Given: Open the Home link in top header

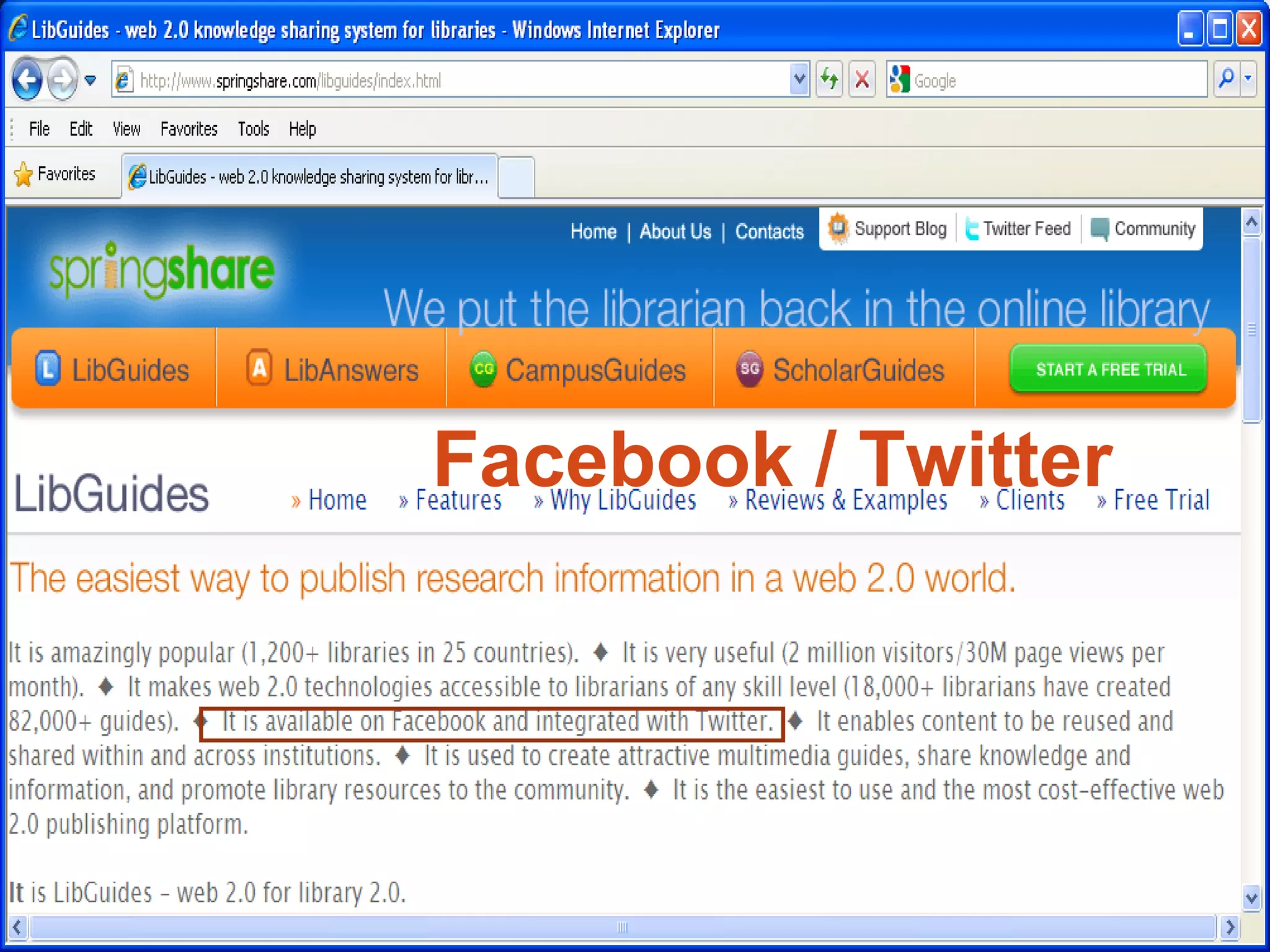Looking at the screenshot, I should 593,232.
